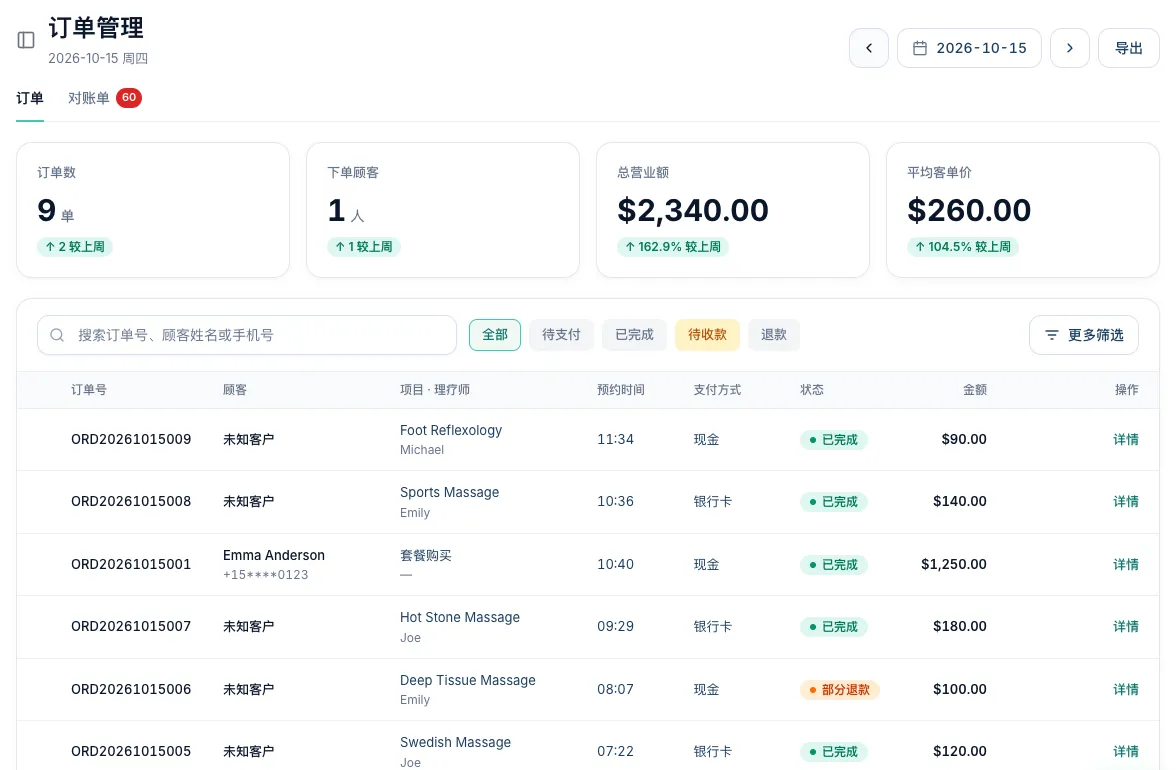Click the 金额 column header
Screen dimensions: 1176x770
tap(975, 390)
